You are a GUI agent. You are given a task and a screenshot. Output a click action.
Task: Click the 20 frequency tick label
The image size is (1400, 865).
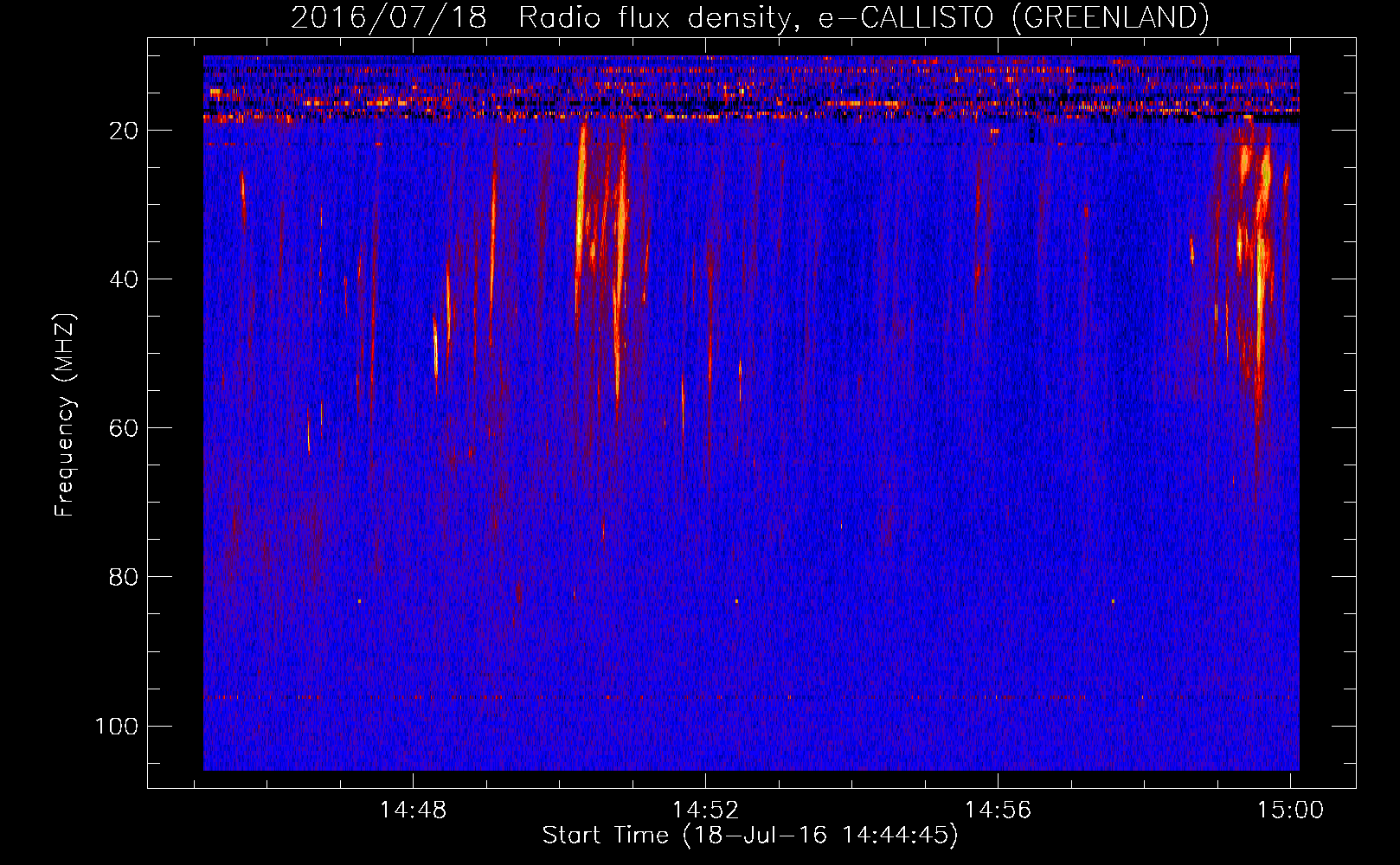(123, 131)
